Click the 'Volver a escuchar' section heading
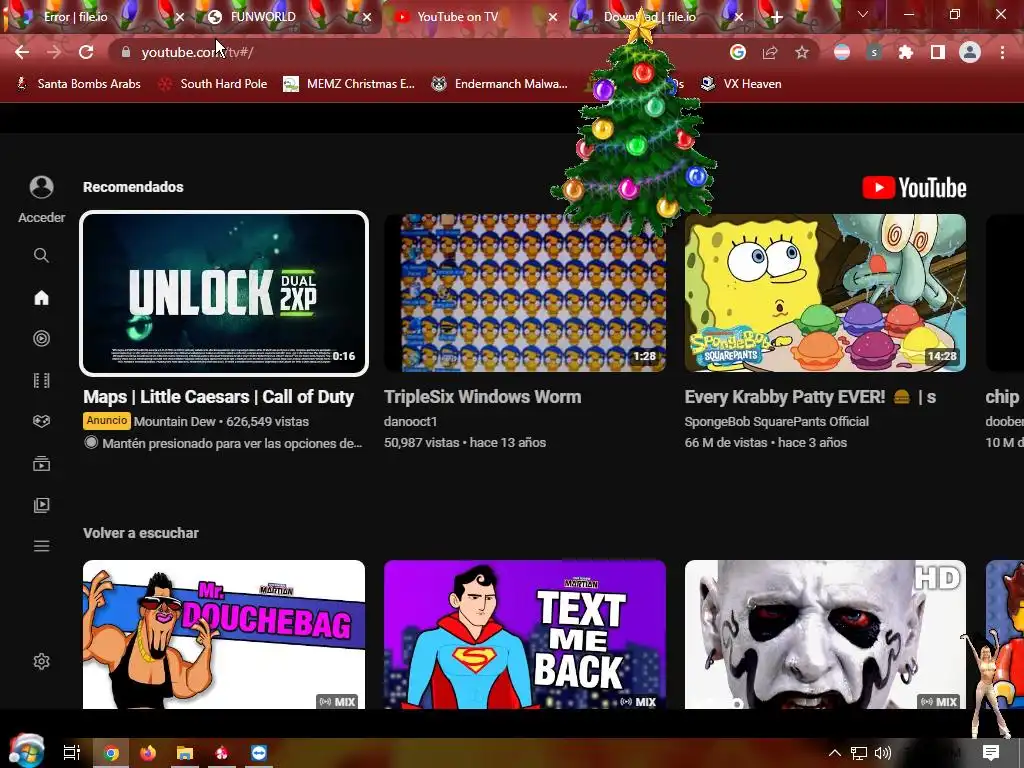1024x768 pixels. 141,533
